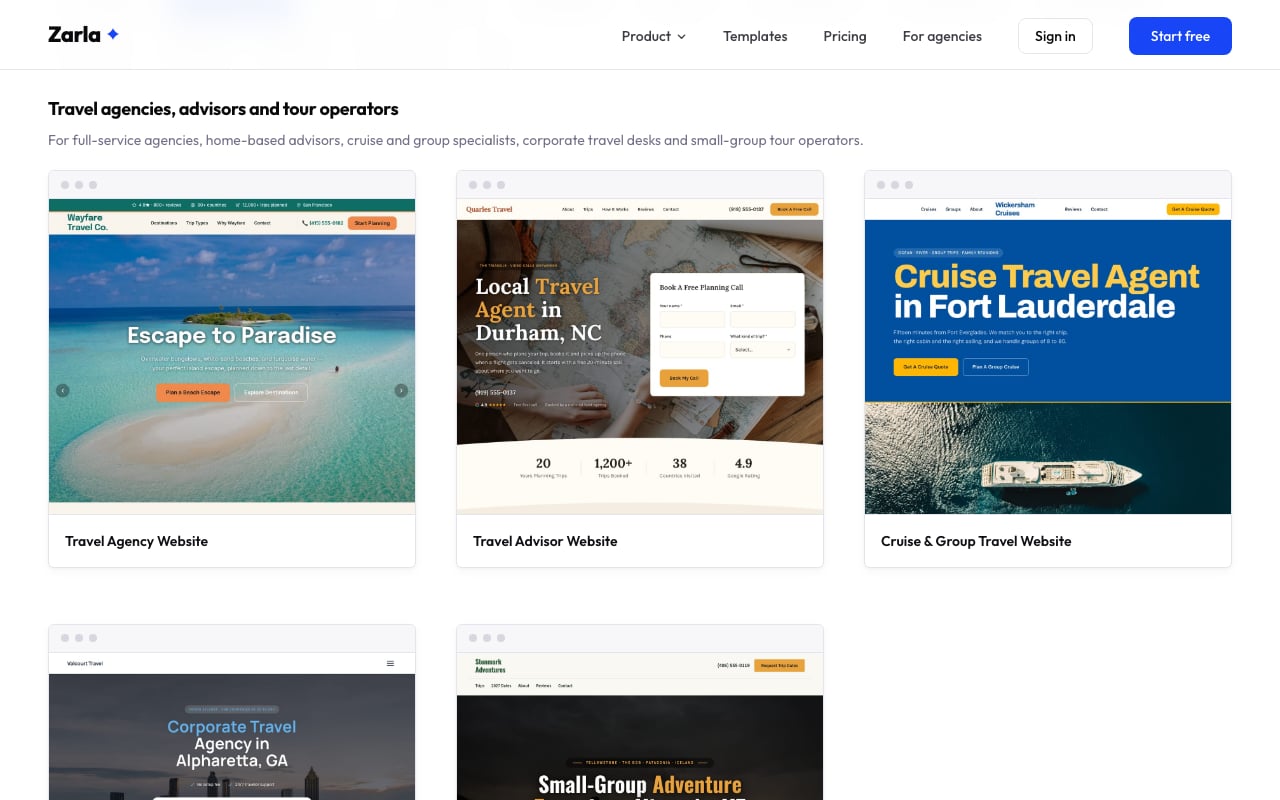Click the Cruise & Group Travel Website title
Screen dimensions: 1280x800
point(976,541)
